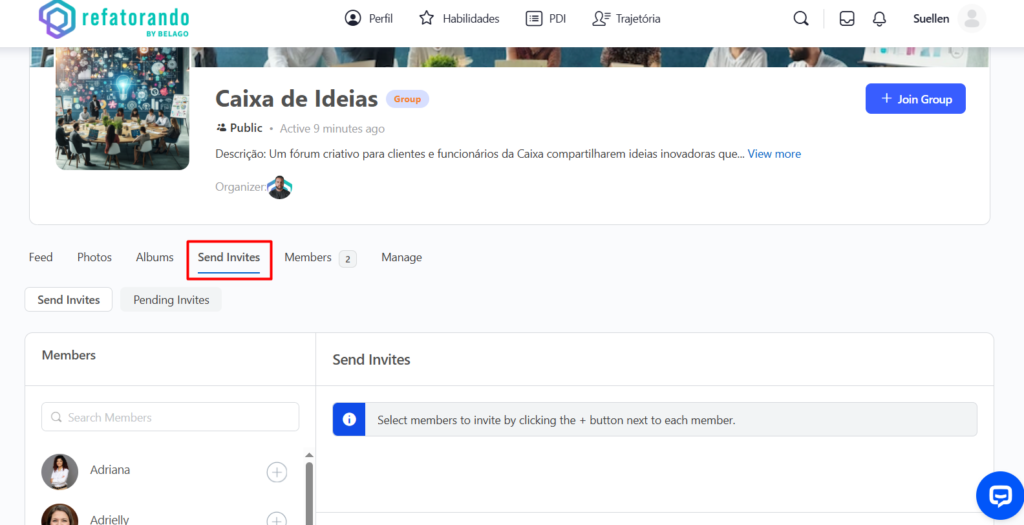Image resolution: width=1024 pixels, height=525 pixels.
Task: Go to Habilidades in top navigation
Action: tap(459, 19)
